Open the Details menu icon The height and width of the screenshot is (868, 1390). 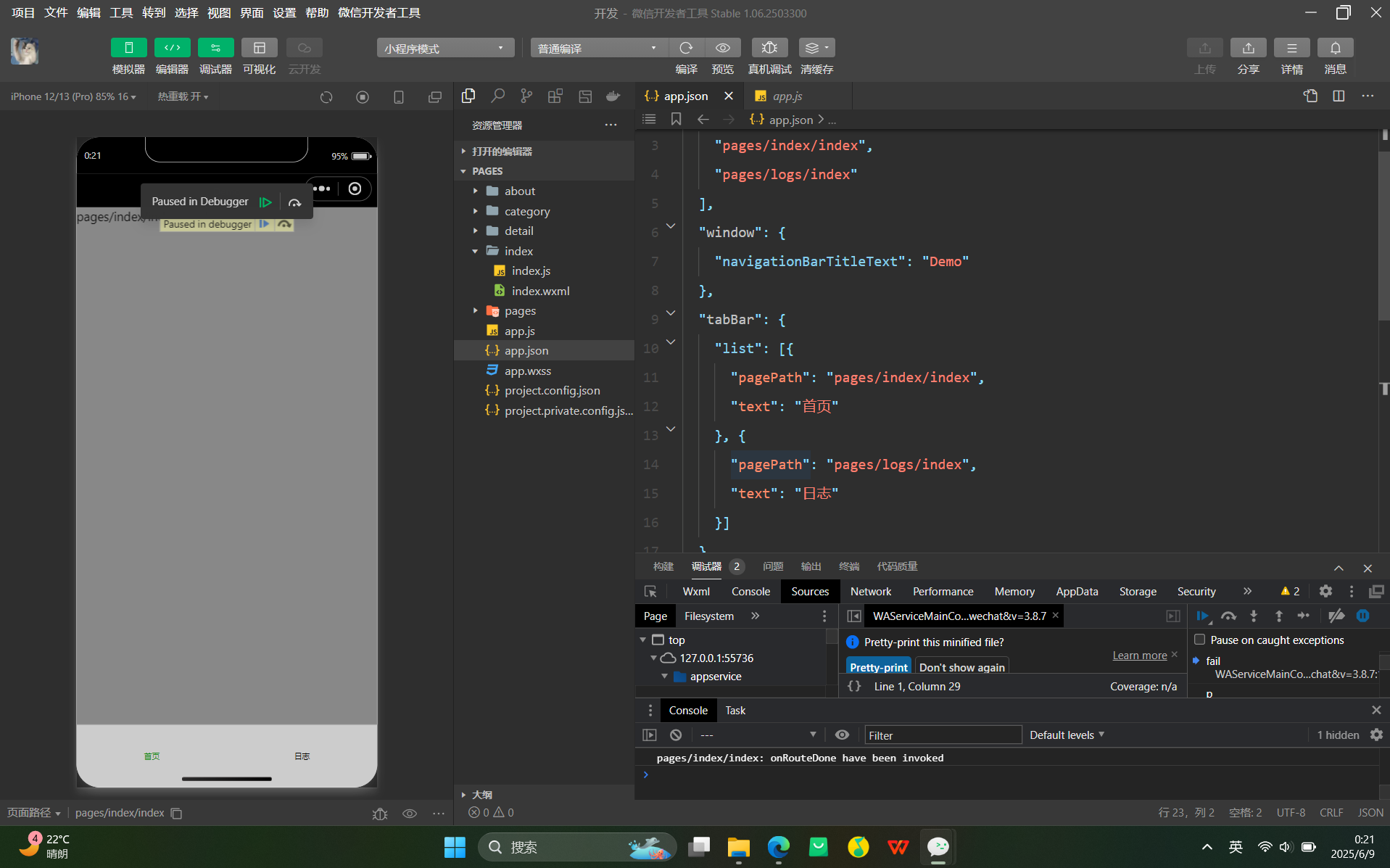(1291, 48)
